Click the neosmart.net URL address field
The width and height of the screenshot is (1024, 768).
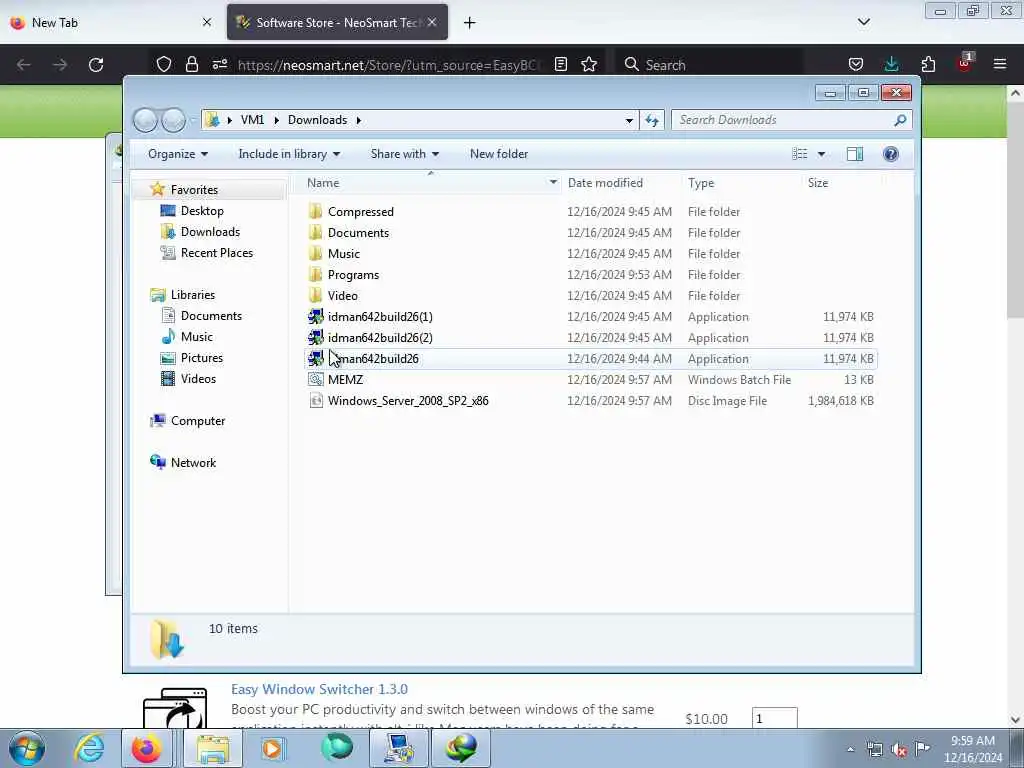[x=387, y=65]
